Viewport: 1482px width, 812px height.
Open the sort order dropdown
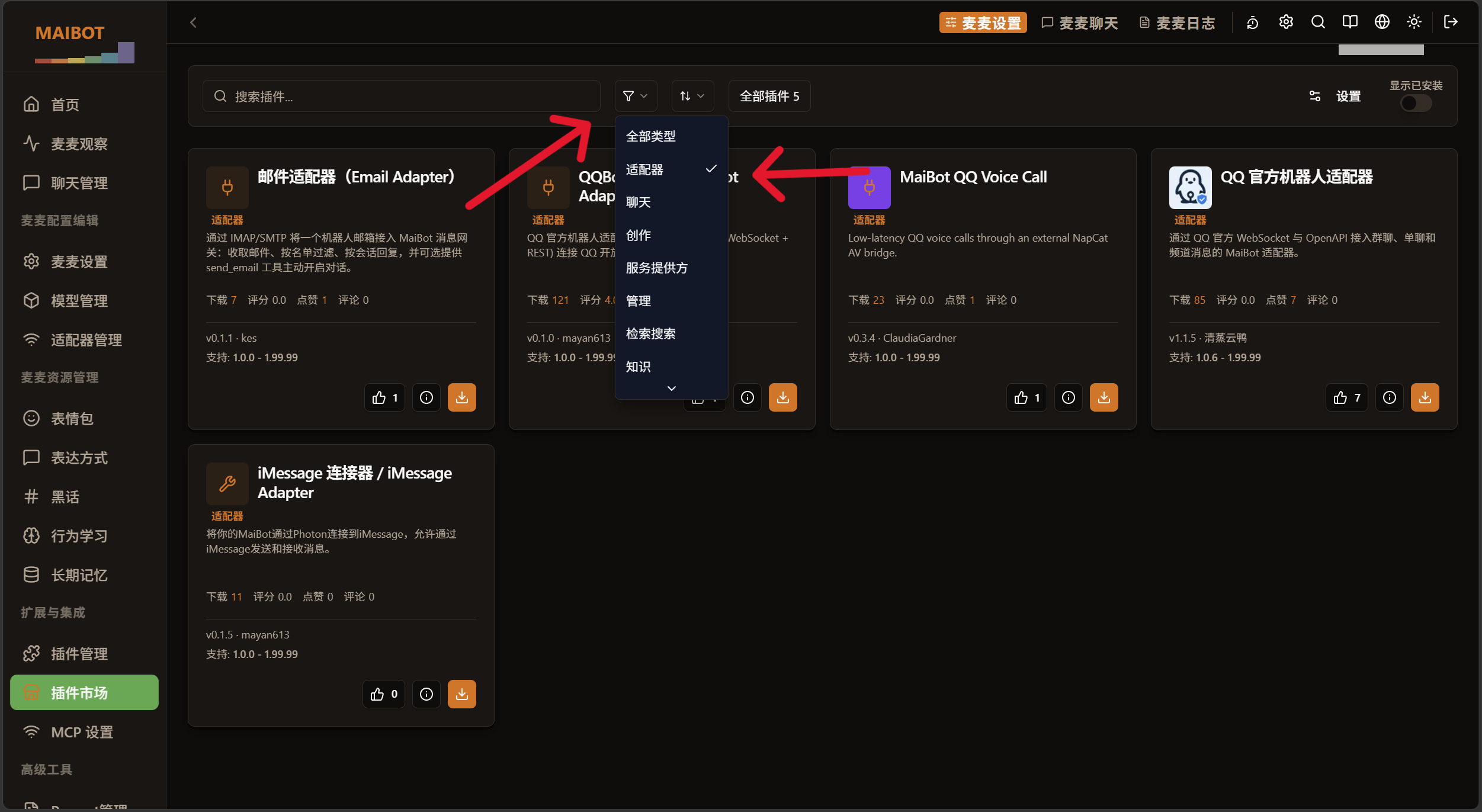[692, 96]
